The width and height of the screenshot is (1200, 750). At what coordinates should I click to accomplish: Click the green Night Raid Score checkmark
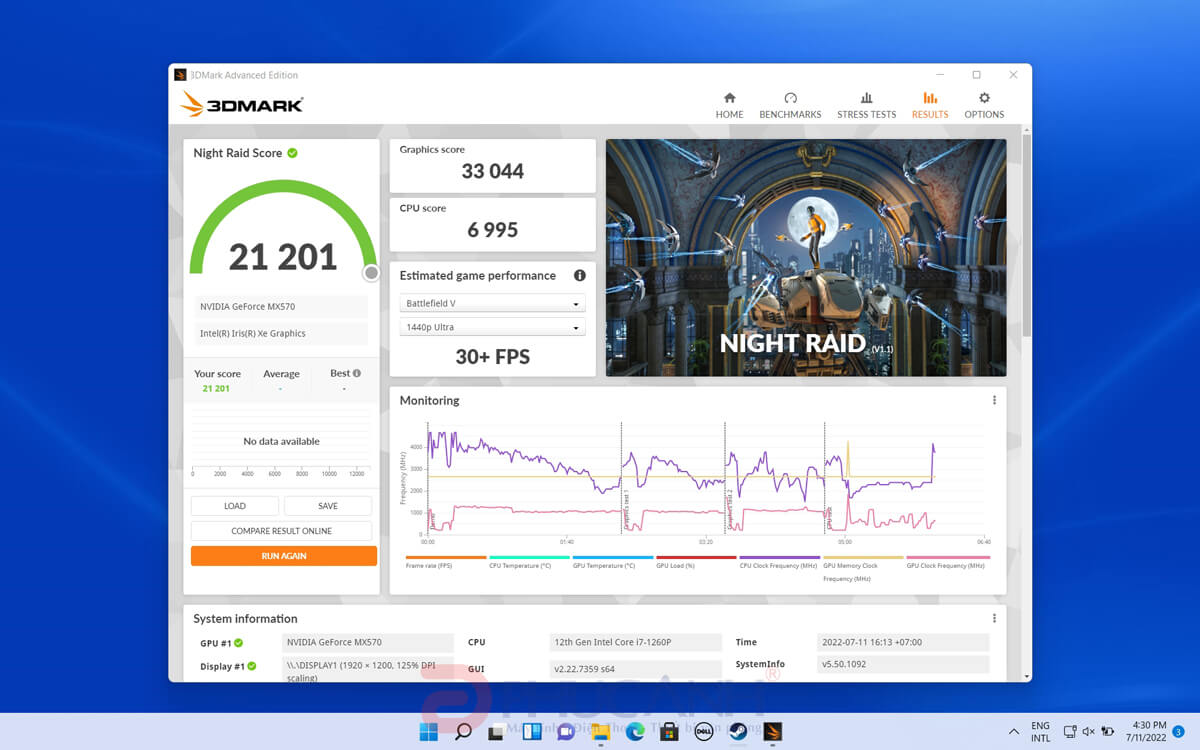pos(292,153)
